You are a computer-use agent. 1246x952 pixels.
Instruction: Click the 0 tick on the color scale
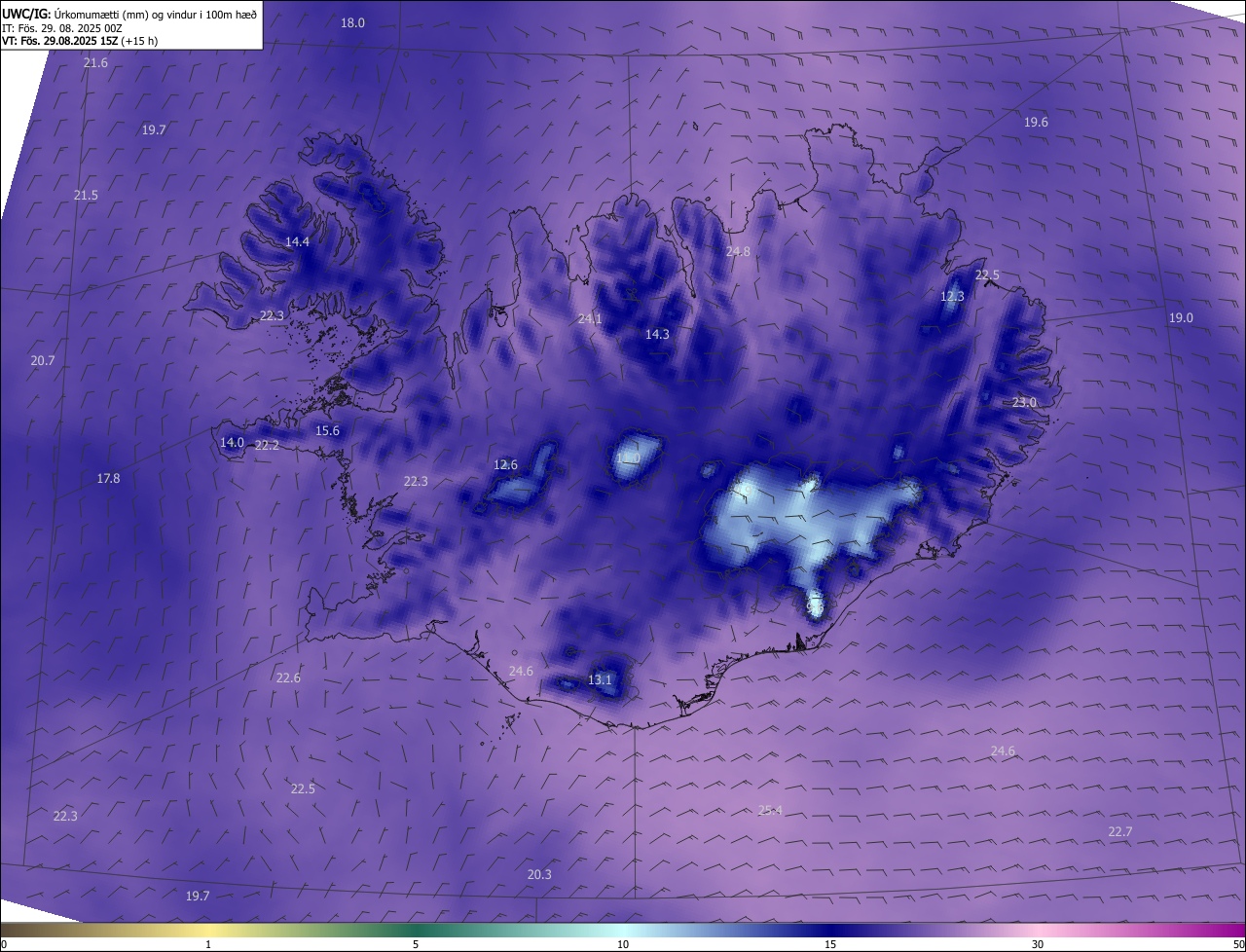pyautogui.click(x=4, y=944)
